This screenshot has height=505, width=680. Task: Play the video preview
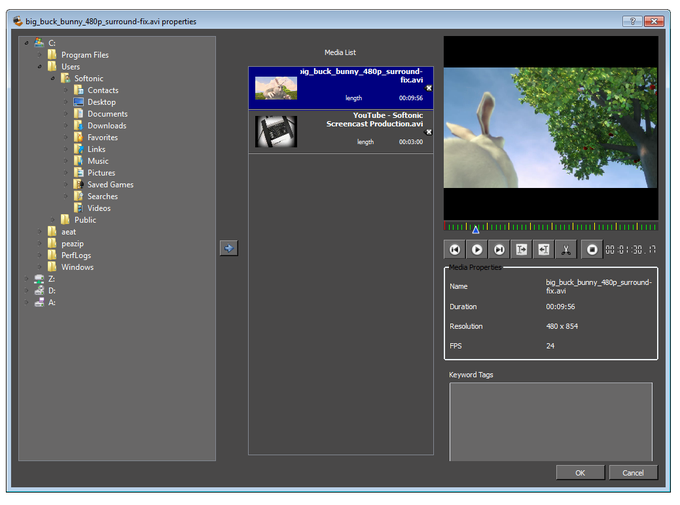477,249
